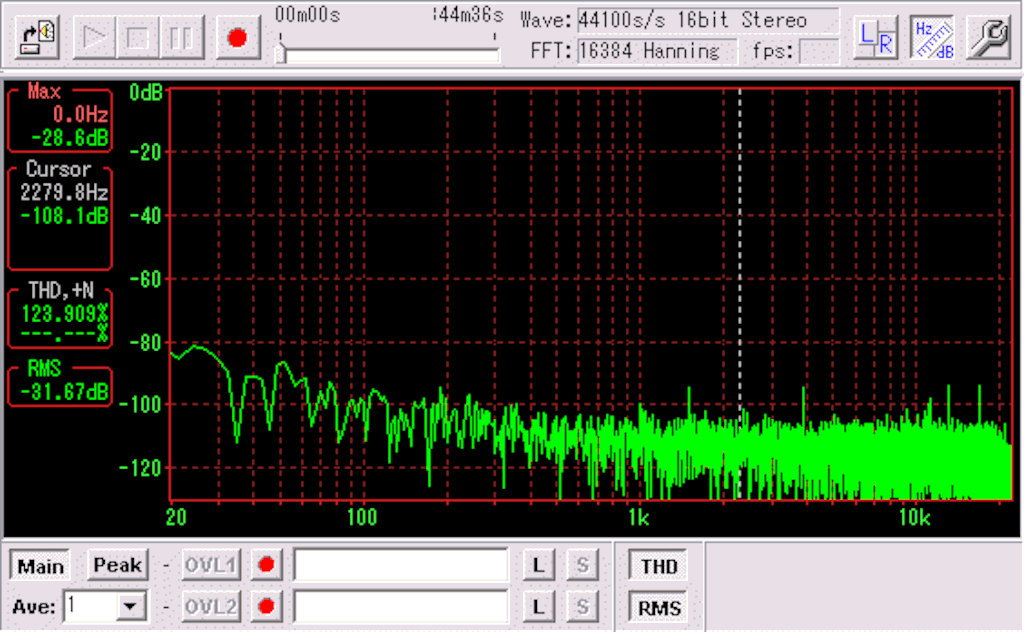Click the 1k label on the frequency axis
The image size is (1024, 632).
tap(639, 518)
